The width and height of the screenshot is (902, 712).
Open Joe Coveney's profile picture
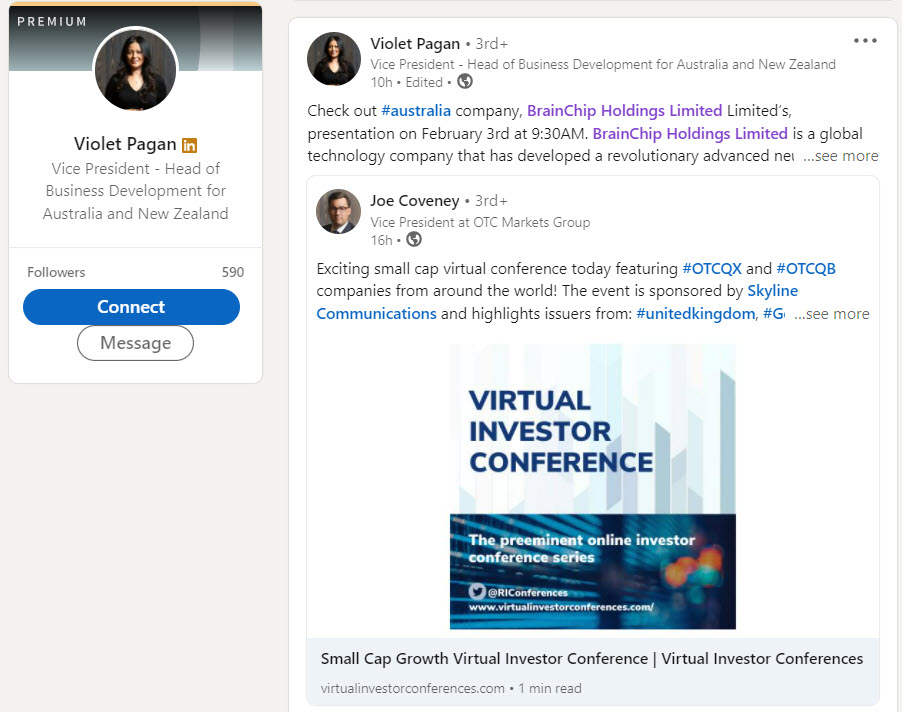[x=338, y=211]
